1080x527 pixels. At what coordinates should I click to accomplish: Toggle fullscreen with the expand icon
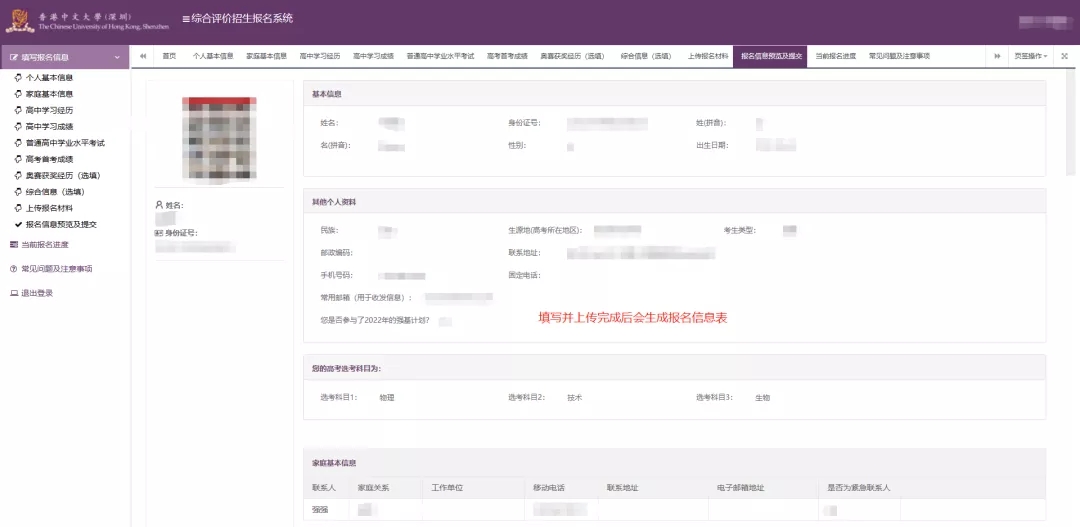[x=1064, y=56]
